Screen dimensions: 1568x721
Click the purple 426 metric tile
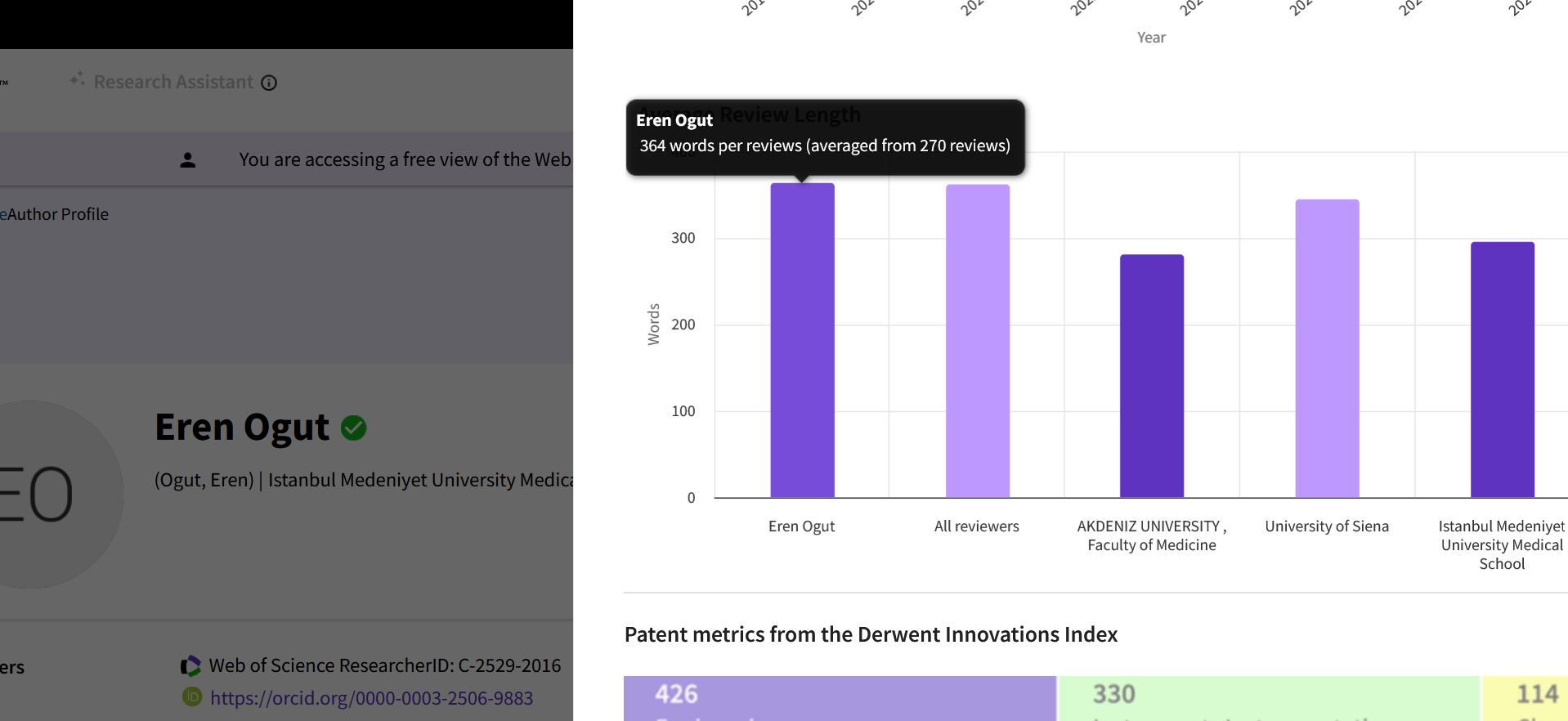click(840, 697)
